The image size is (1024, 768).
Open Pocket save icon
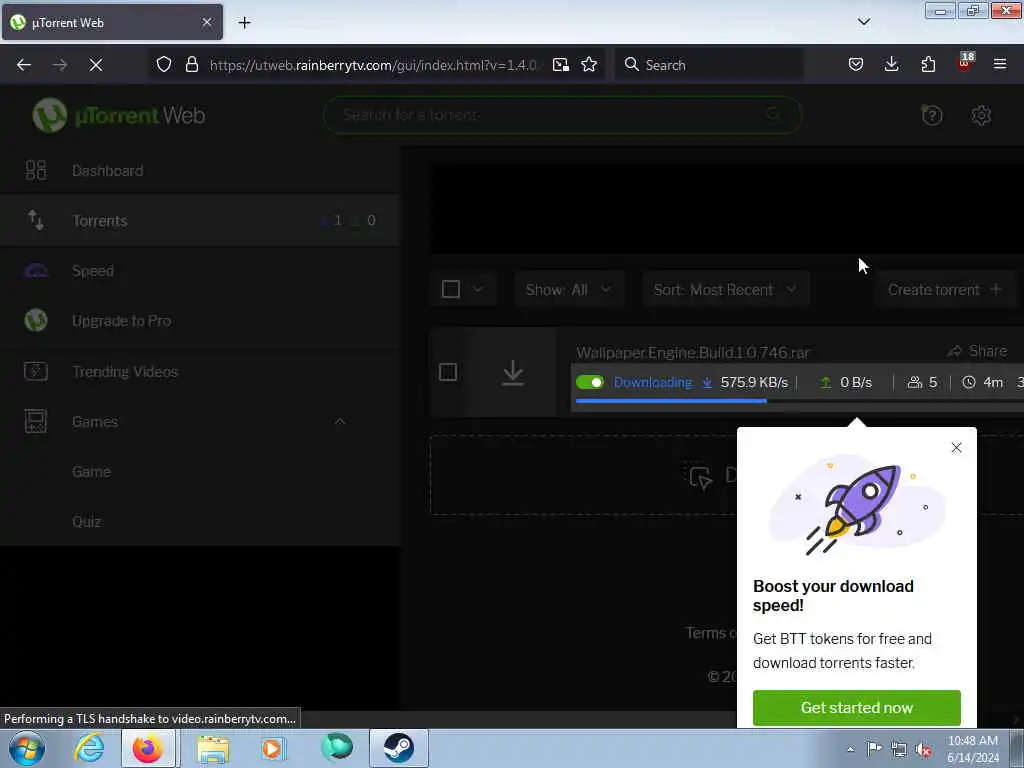tap(856, 64)
